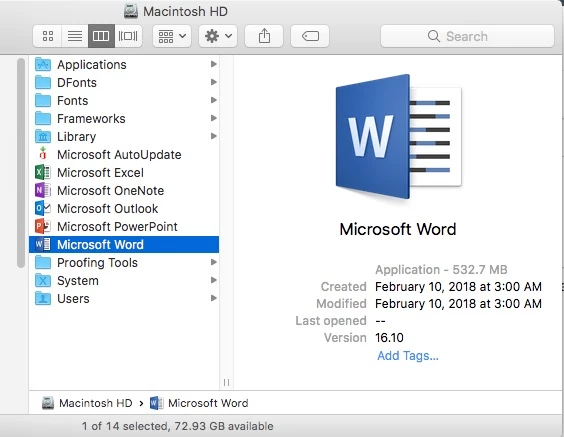This screenshot has width=564, height=437.
Task: Click Macintosh HD in the path bar
Action: (x=96, y=403)
